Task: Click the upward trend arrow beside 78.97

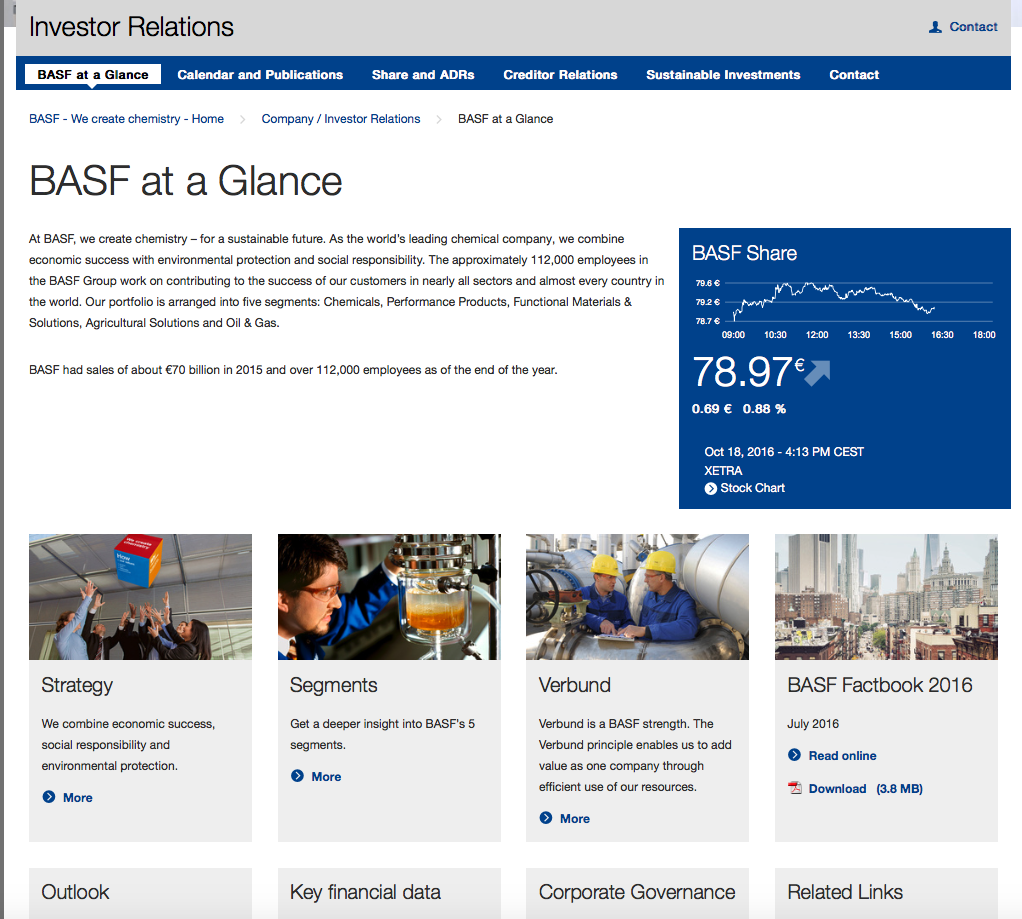Action: click(817, 373)
